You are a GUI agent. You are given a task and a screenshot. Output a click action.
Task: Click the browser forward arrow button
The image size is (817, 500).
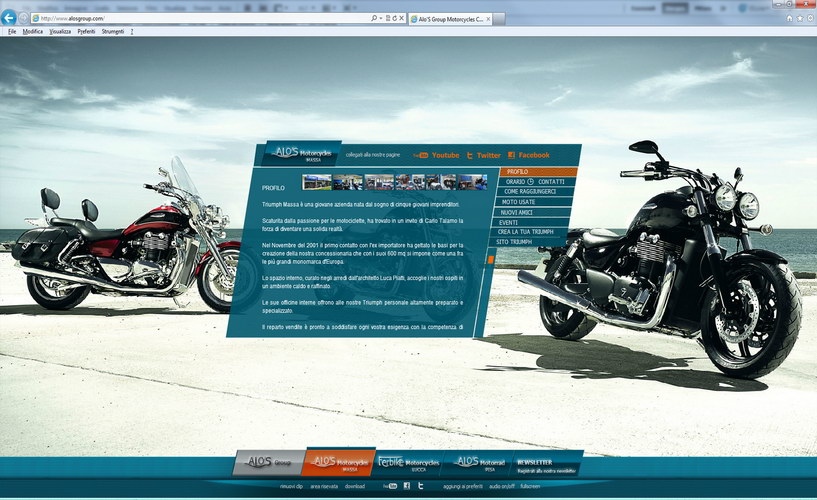coord(23,18)
